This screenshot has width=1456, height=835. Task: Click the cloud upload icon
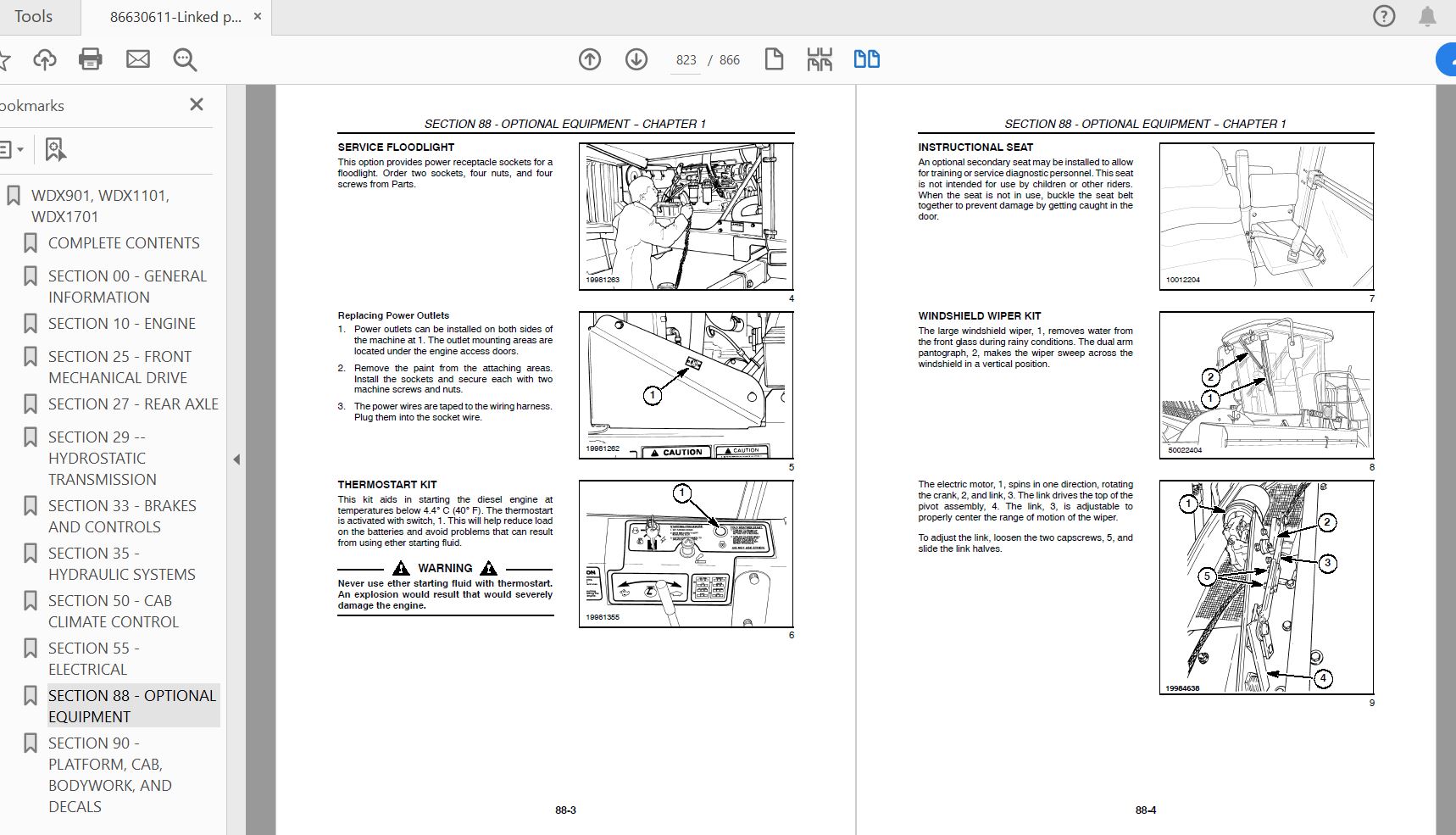[45, 59]
